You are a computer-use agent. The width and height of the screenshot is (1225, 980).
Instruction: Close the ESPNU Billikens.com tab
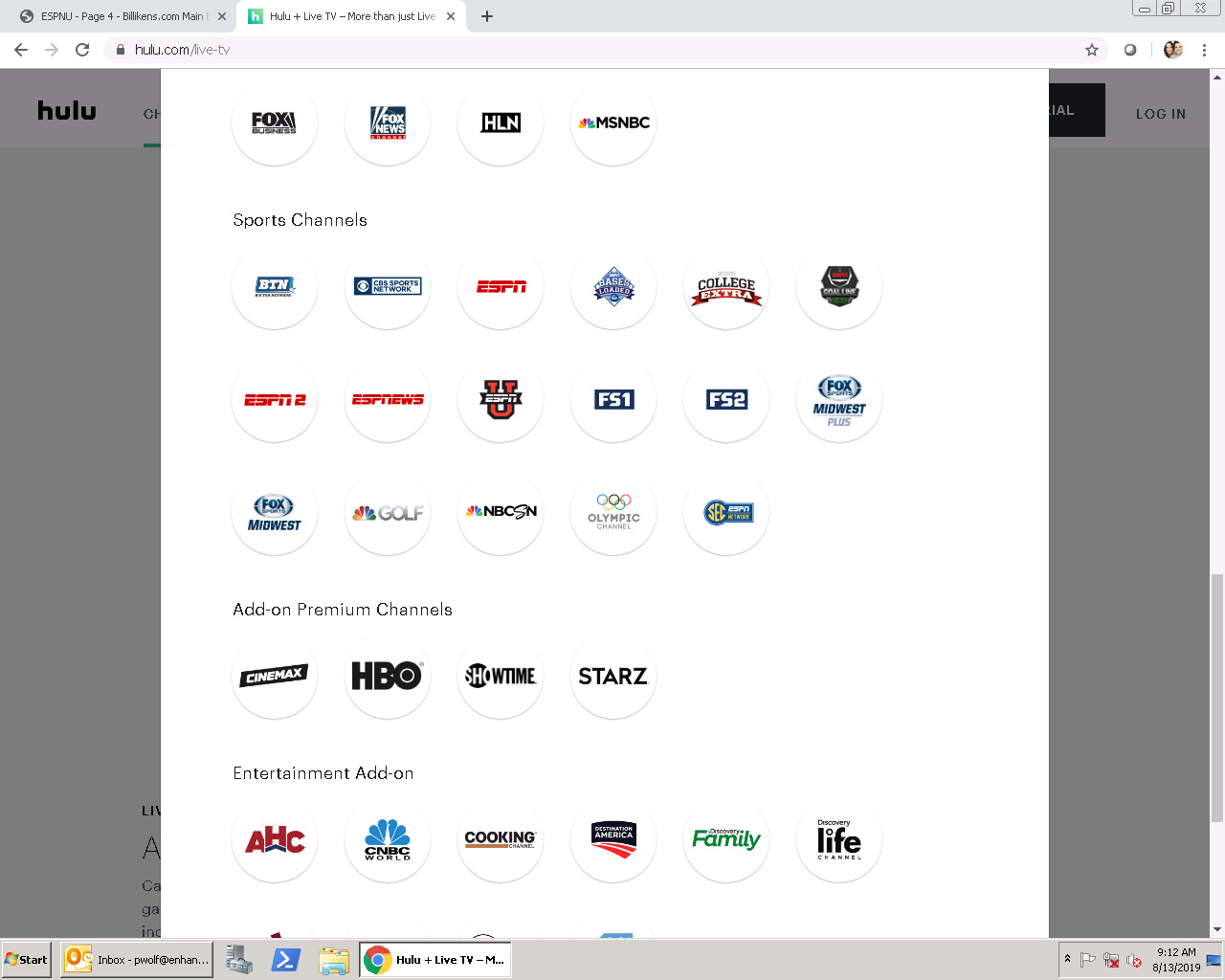(x=222, y=16)
